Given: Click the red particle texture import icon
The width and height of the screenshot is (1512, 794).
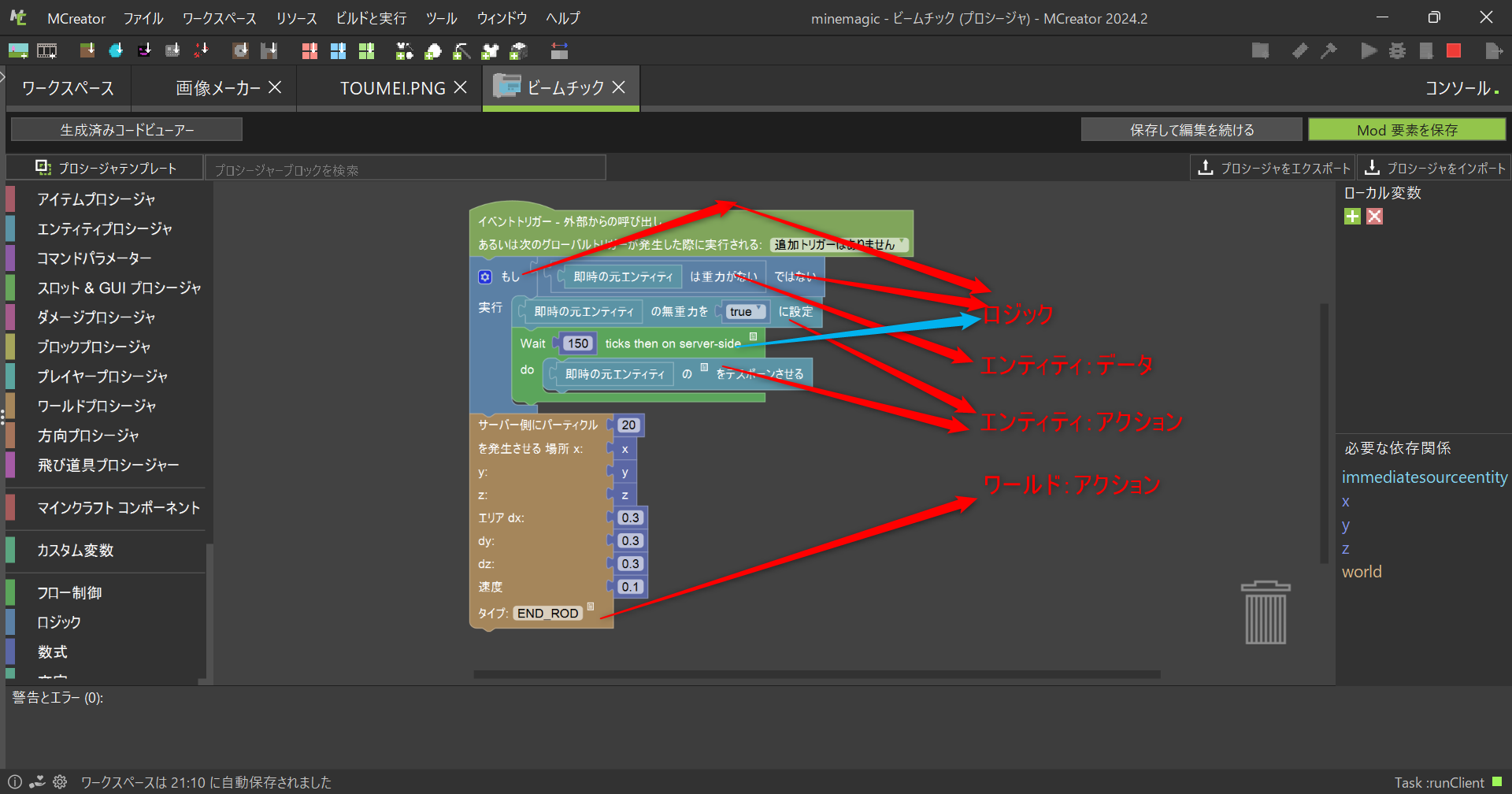Looking at the screenshot, I should (202, 51).
